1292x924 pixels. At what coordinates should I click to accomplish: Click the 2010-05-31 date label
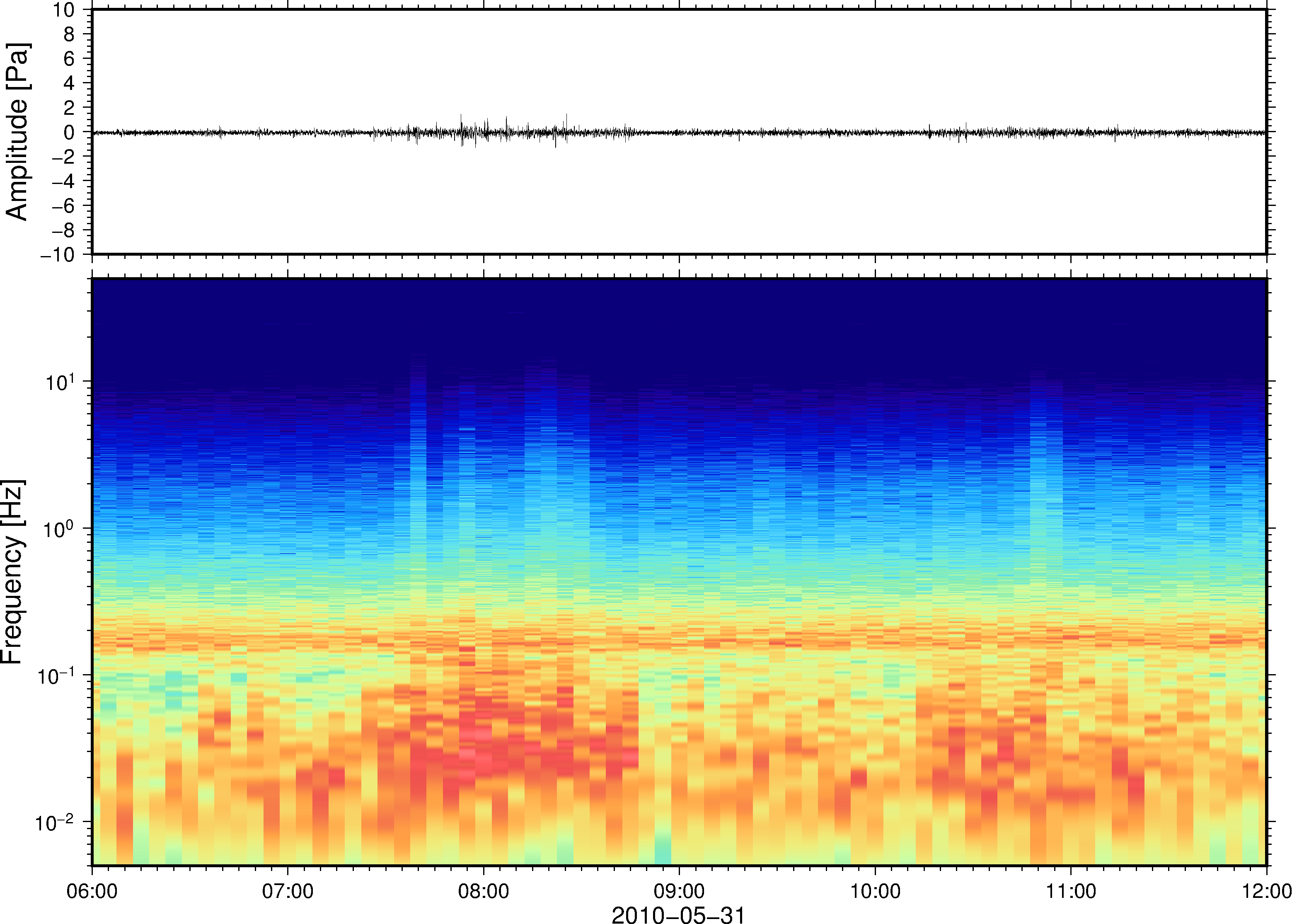pyautogui.click(x=678, y=915)
